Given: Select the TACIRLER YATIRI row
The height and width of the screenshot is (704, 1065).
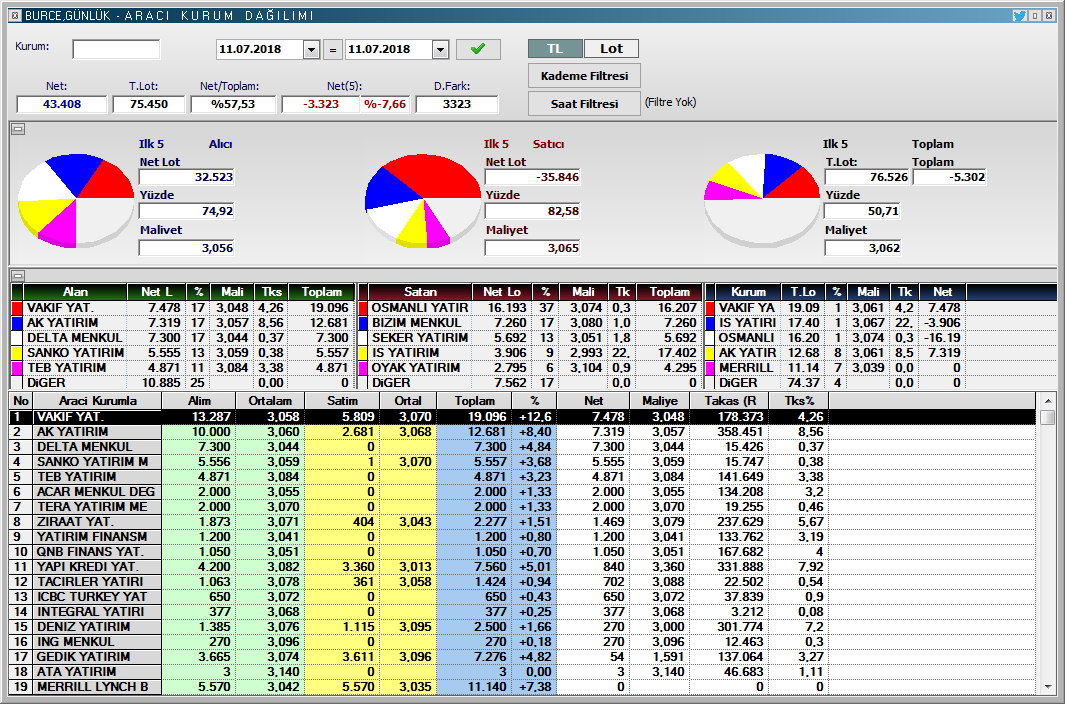Looking at the screenshot, I should coord(522,581).
